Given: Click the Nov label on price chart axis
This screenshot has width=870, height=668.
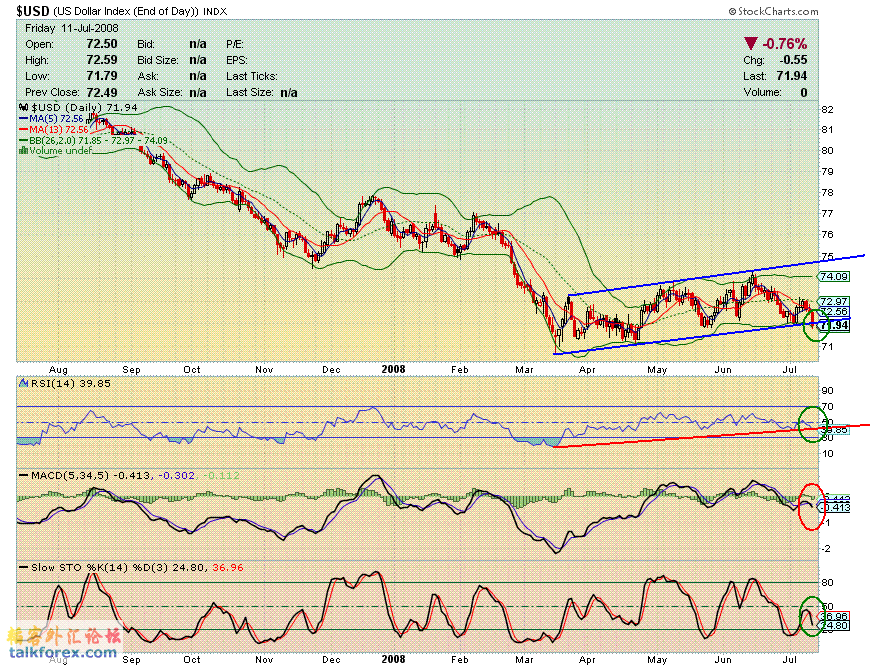Looking at the screenshot, I should click(264, 370).
